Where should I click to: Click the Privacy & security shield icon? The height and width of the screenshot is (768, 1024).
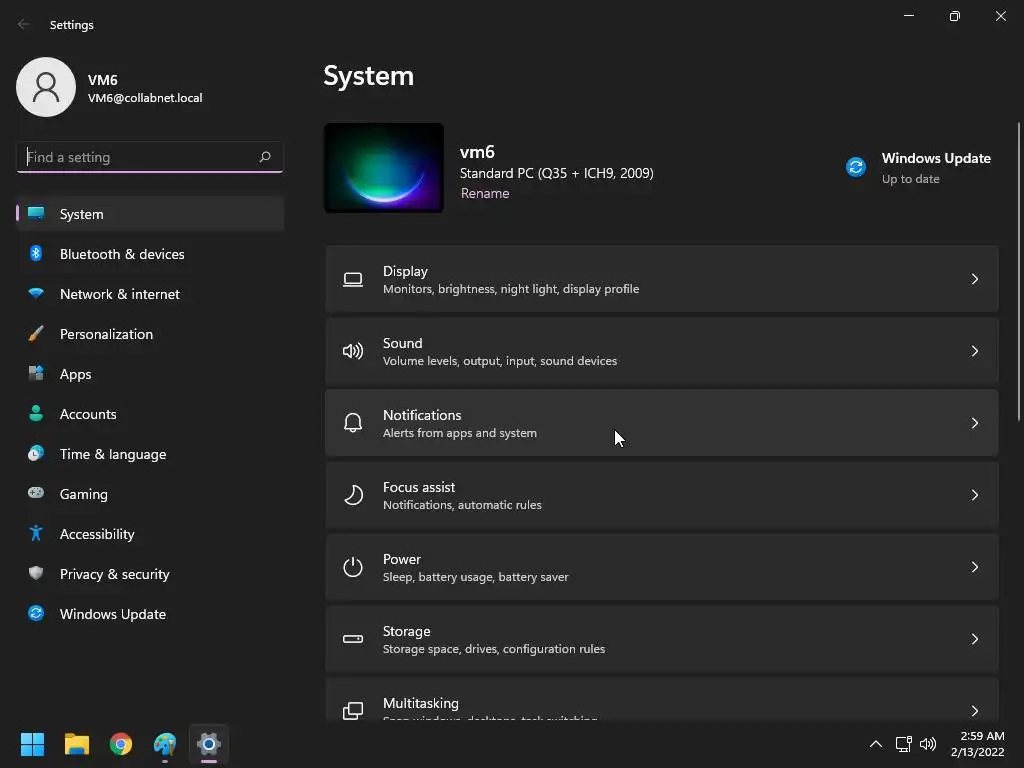pos(36,573)
